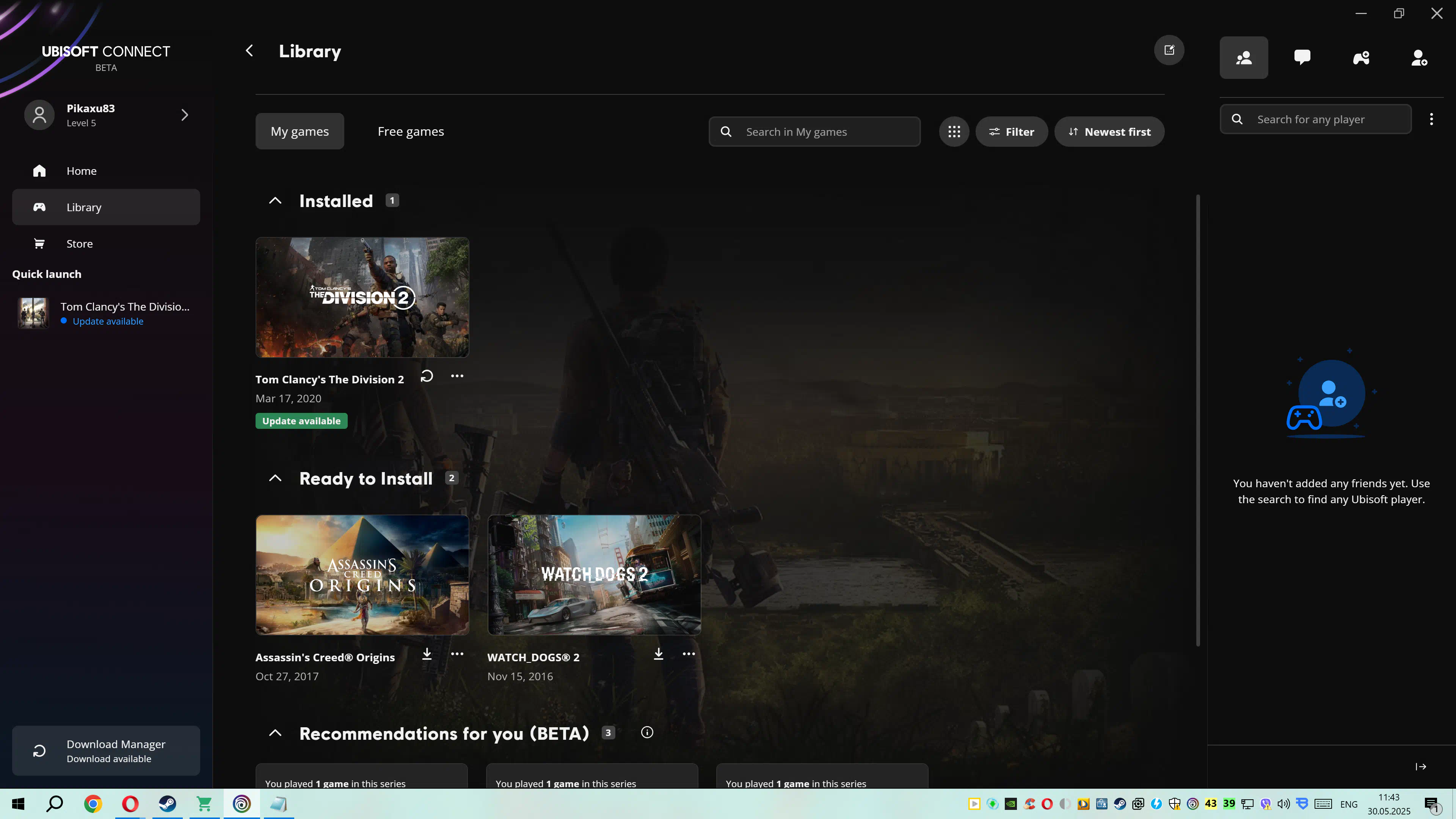Click The Division 2 cover thumbnail
The width and height of the screenshot is (1456, 819).
point(362,297)
